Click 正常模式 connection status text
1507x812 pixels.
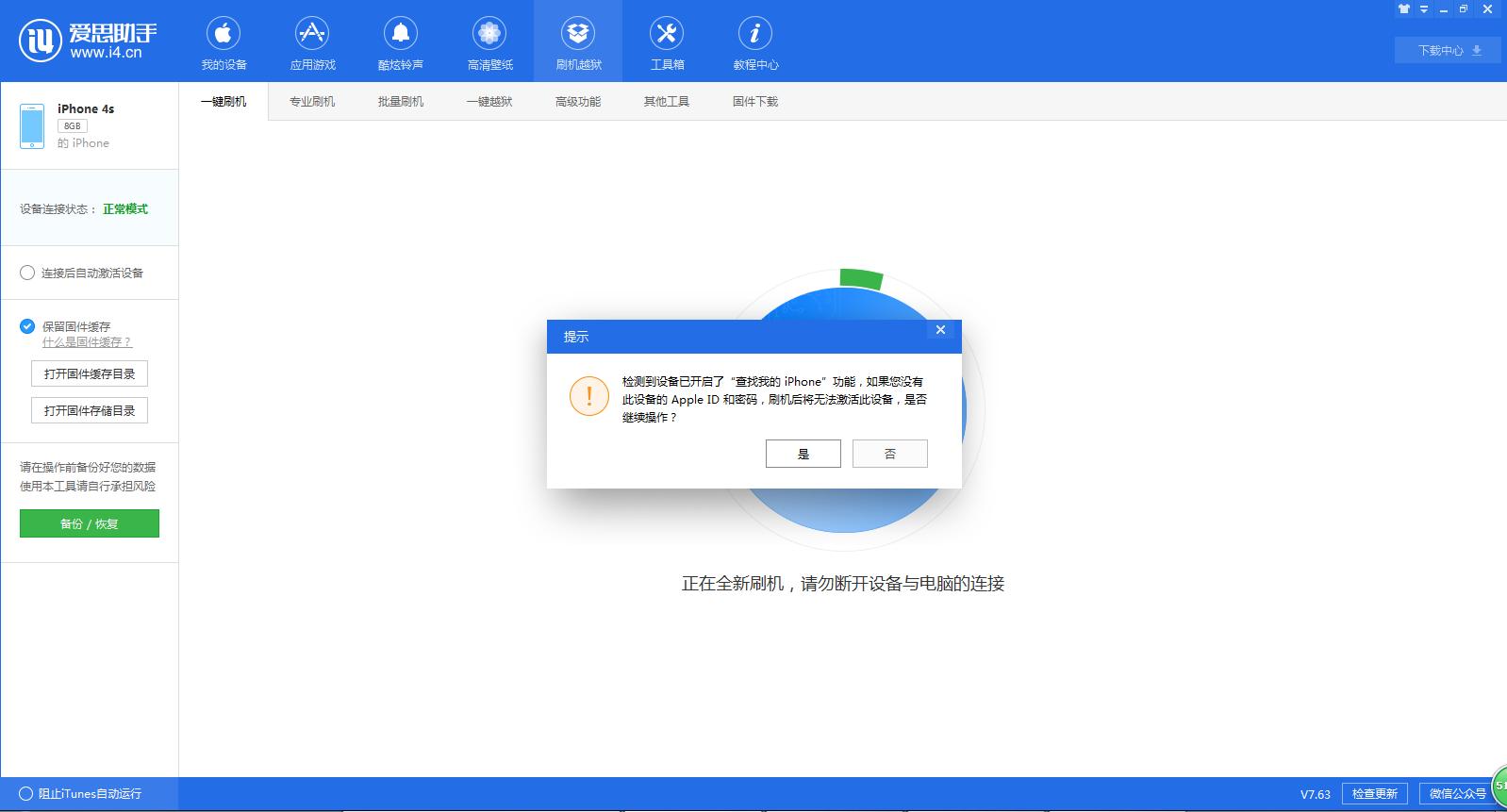[125, 209]
